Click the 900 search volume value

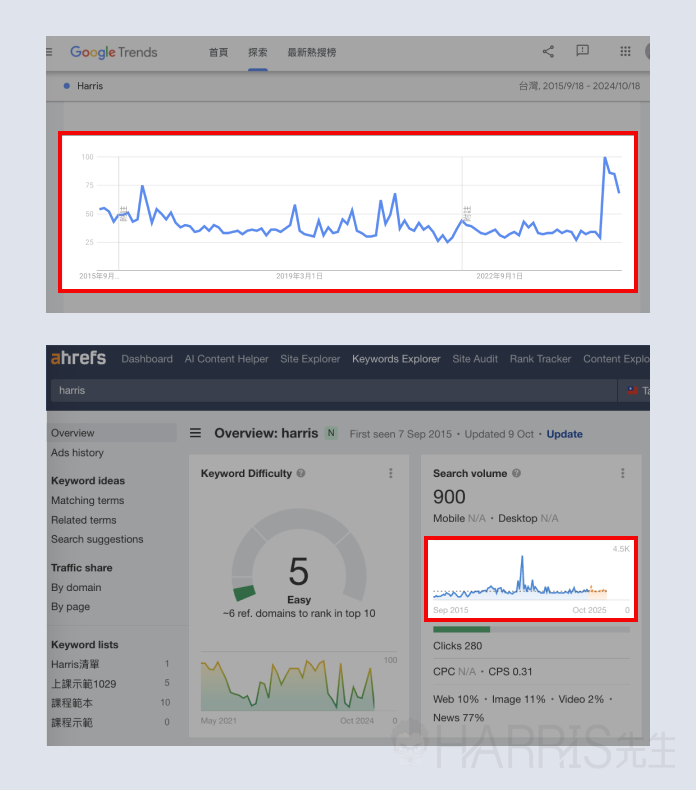click(449, 497)
